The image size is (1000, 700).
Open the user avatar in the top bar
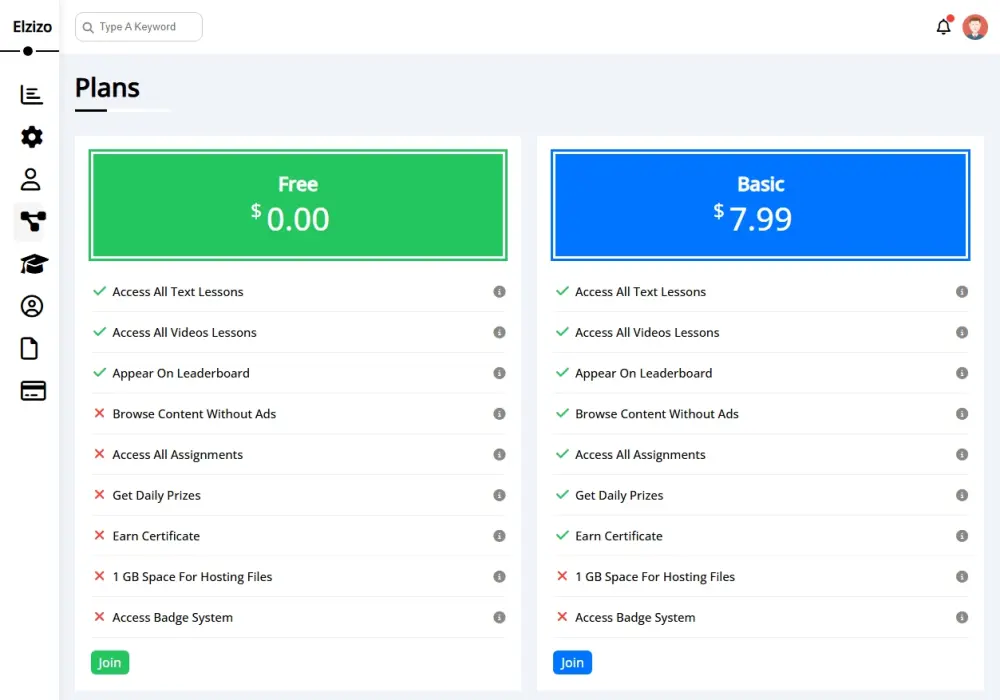974,27
